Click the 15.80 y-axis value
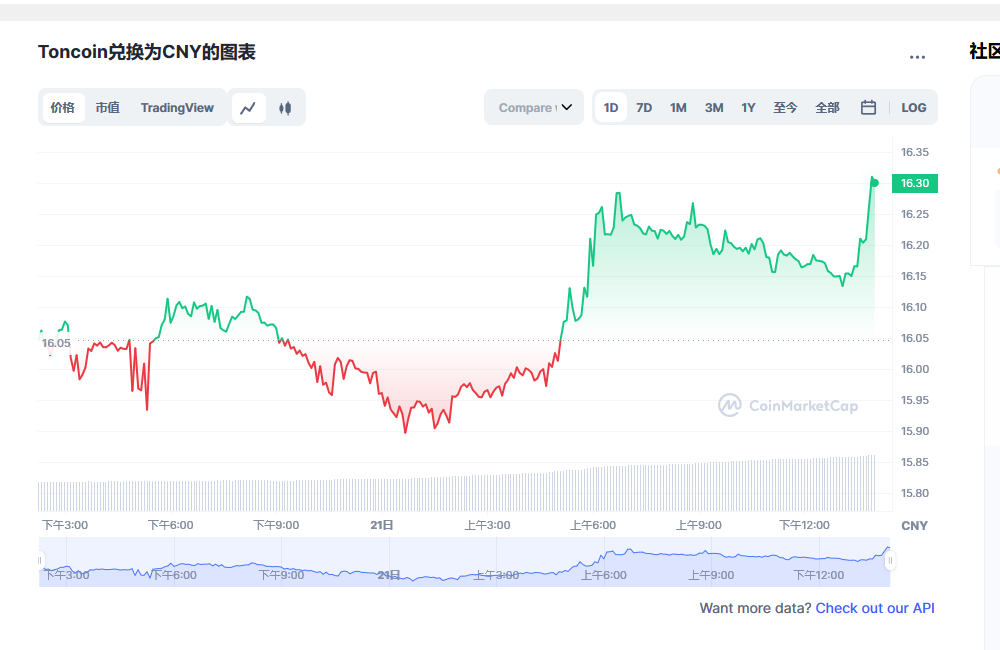The image size is (1000, 650). (x=915, y=493)
